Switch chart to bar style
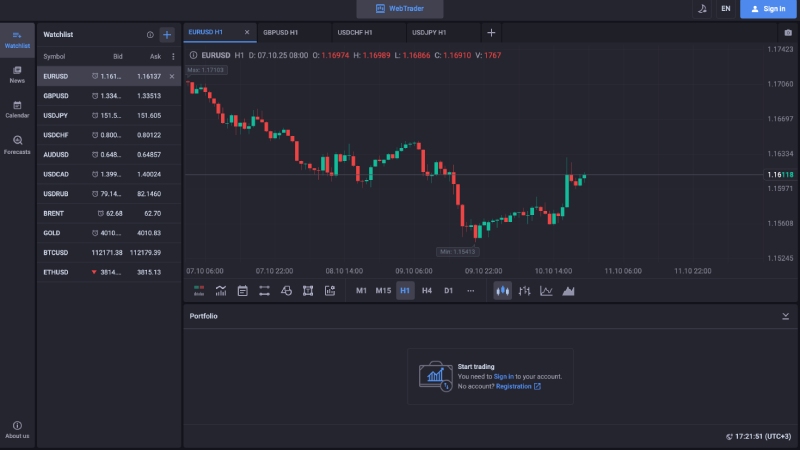Viewport: 800px width, 450px height. pyautogui.click(x=524, y=291)
